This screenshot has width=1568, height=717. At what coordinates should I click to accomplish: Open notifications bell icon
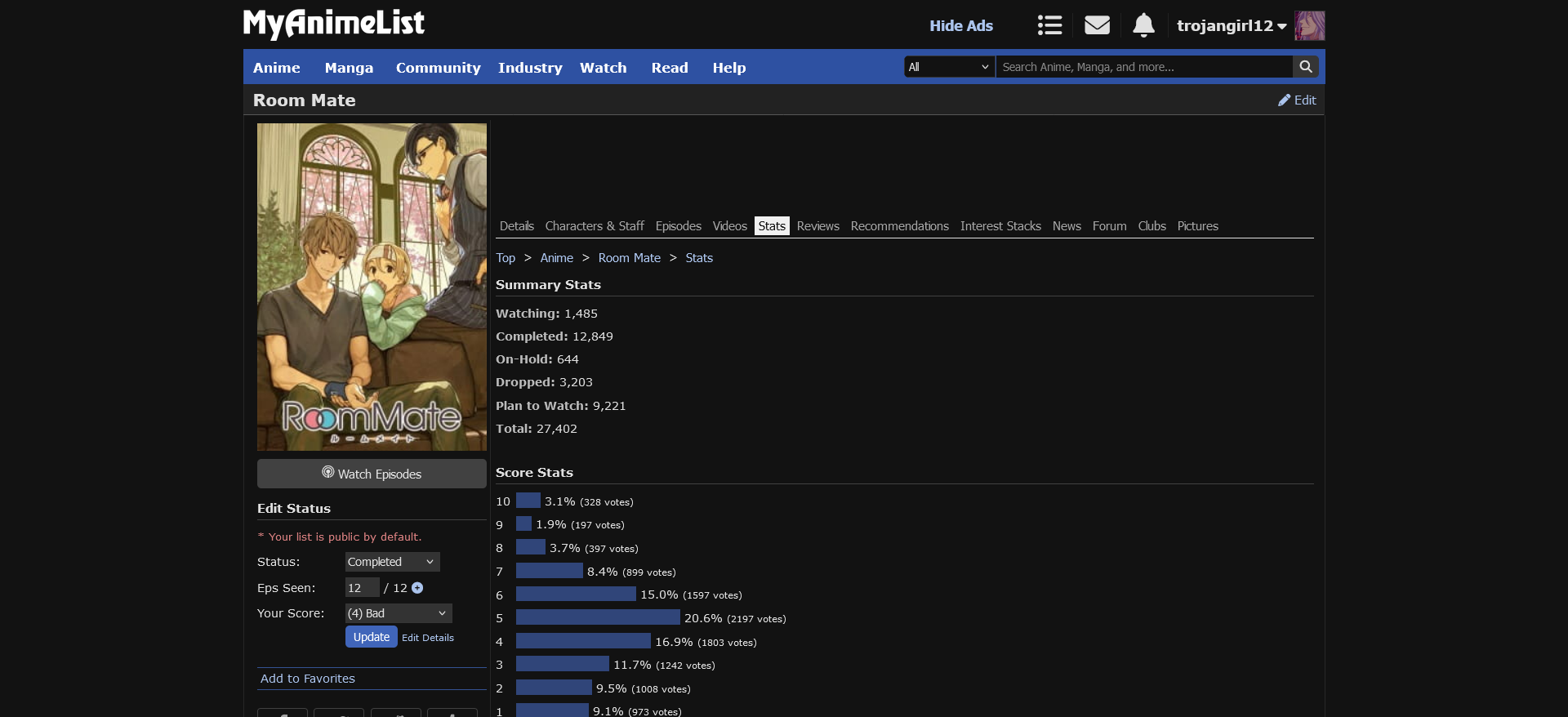click(x=1143, y=25)
